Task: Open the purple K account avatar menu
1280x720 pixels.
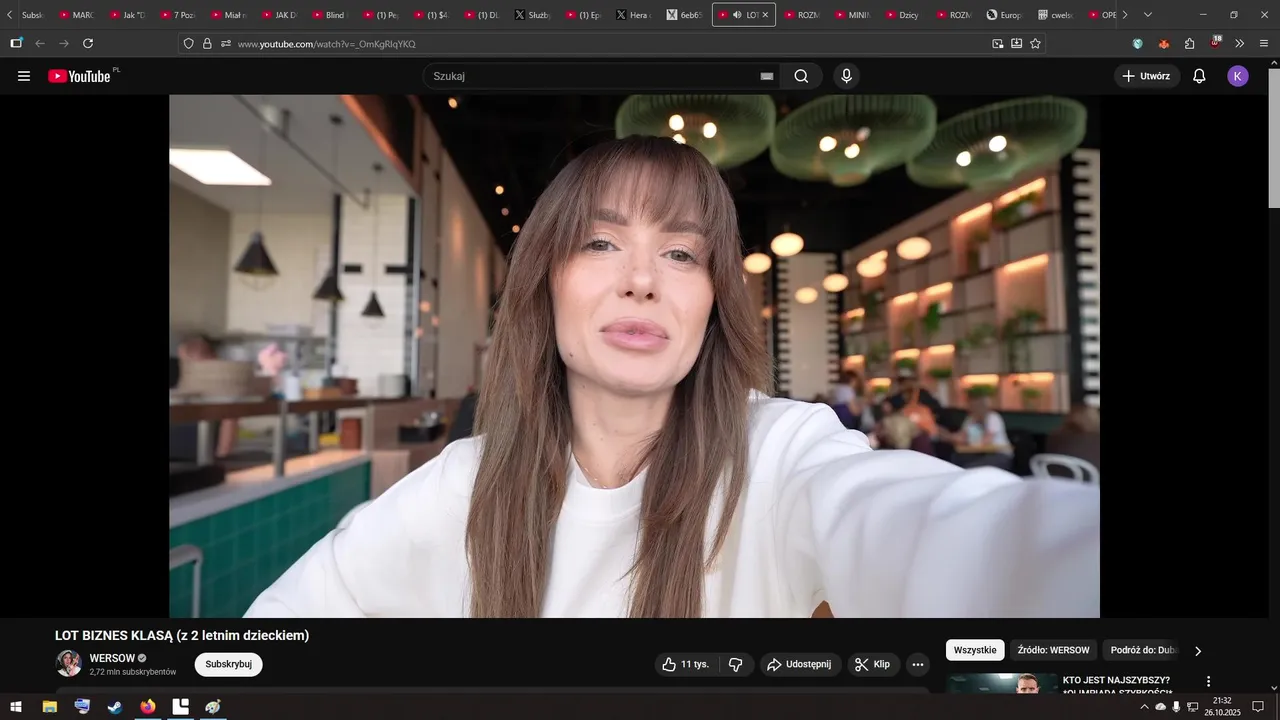Action: [1238, 76]
